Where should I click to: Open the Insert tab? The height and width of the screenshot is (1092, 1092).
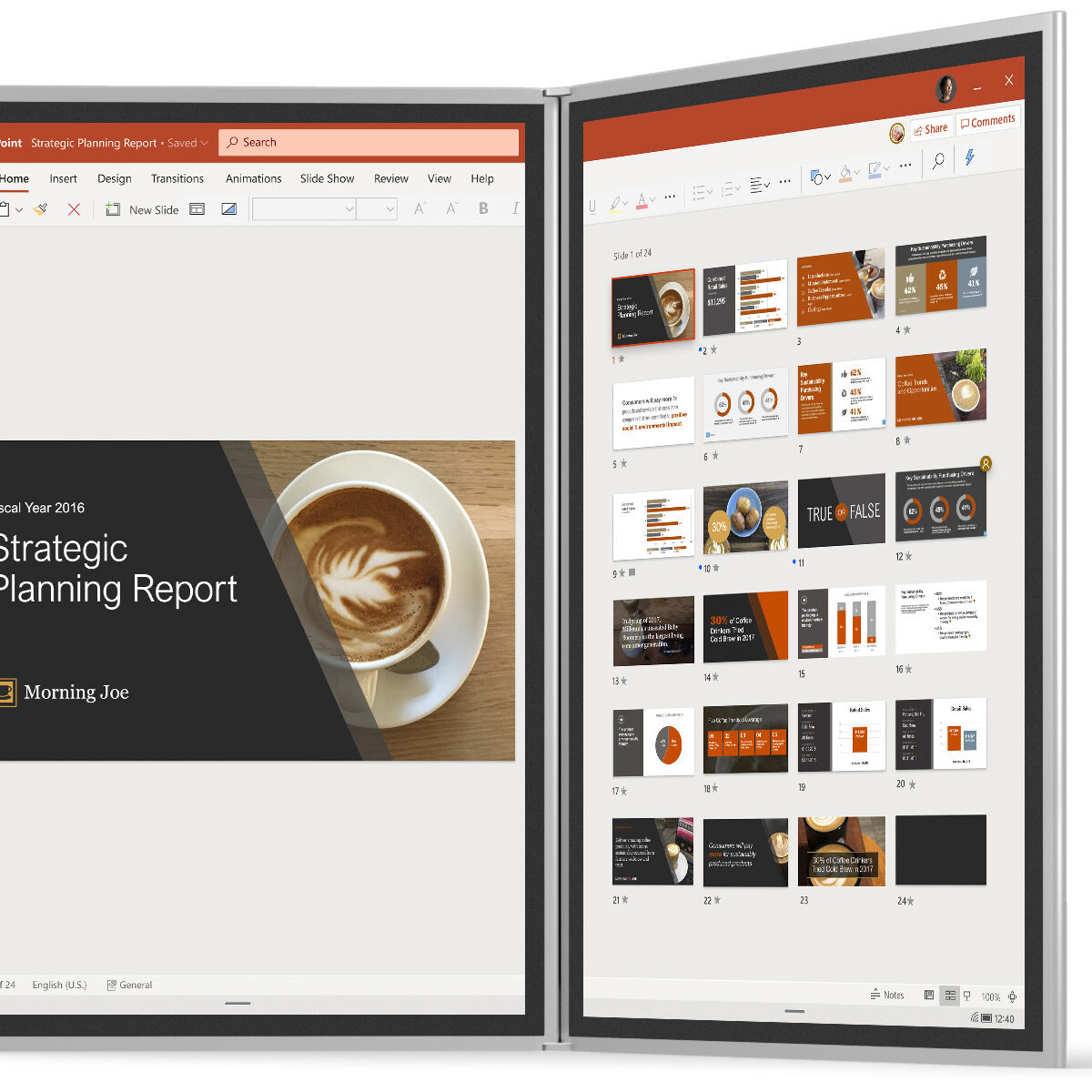63,178
